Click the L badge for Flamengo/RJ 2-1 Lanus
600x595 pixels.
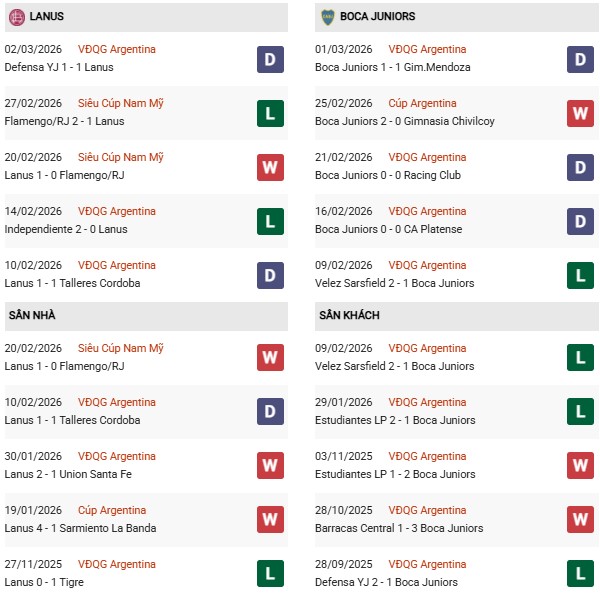point(270,113)
